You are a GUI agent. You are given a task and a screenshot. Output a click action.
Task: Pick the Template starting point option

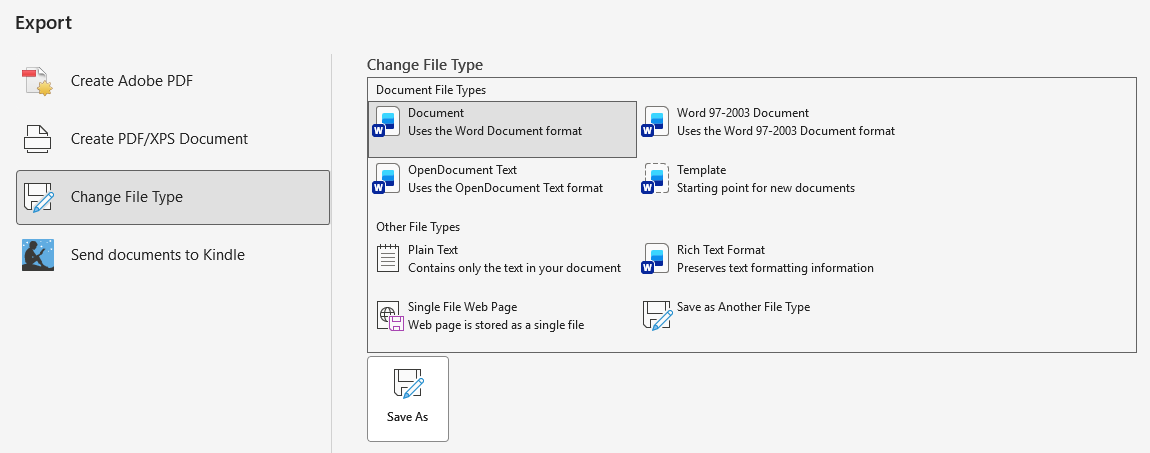[765, 188]
